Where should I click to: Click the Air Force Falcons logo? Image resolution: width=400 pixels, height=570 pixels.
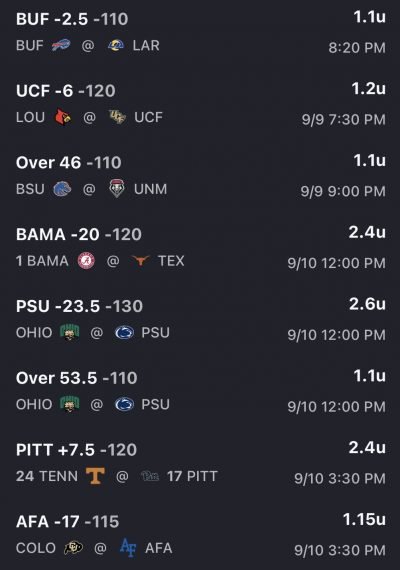(x=128, y=547)
